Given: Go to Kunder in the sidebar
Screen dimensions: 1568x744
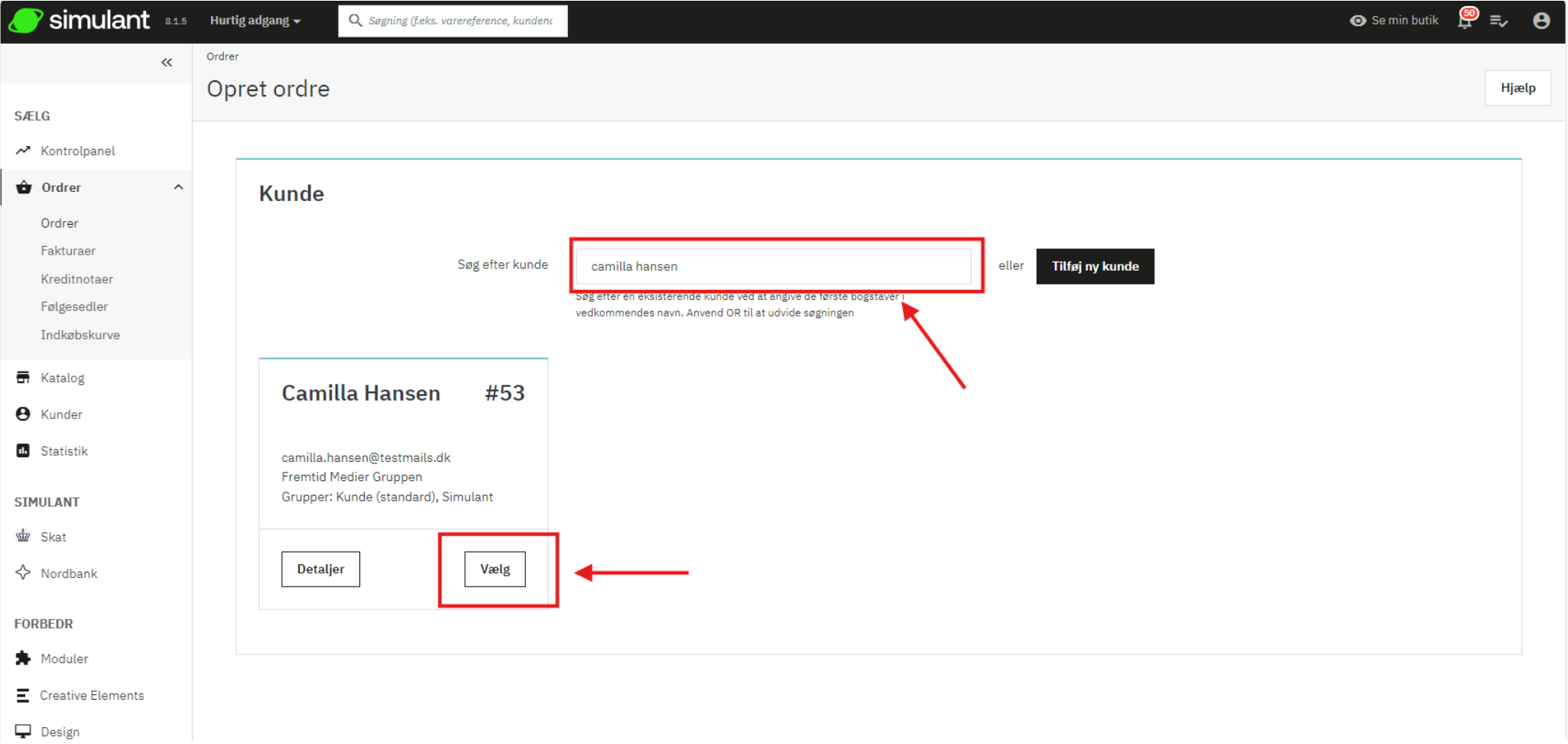Looking at the screenshot, I should click(x=61, y=414).
